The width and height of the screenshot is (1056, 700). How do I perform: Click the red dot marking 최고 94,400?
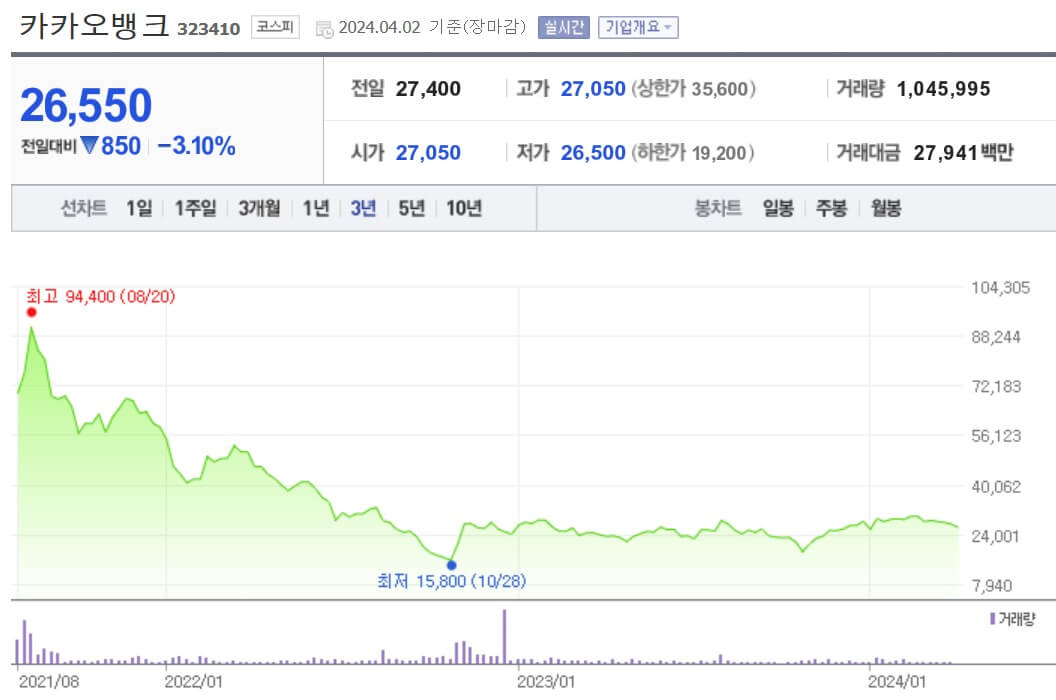31,312
